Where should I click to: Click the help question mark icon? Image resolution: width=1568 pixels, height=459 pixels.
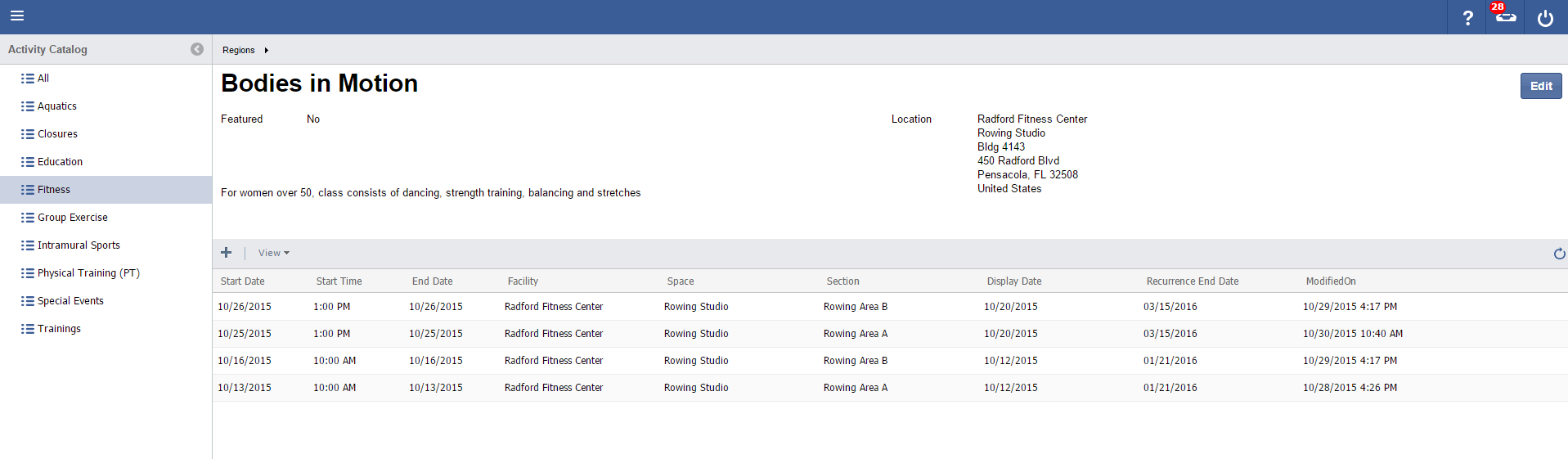pos(1467,18)
